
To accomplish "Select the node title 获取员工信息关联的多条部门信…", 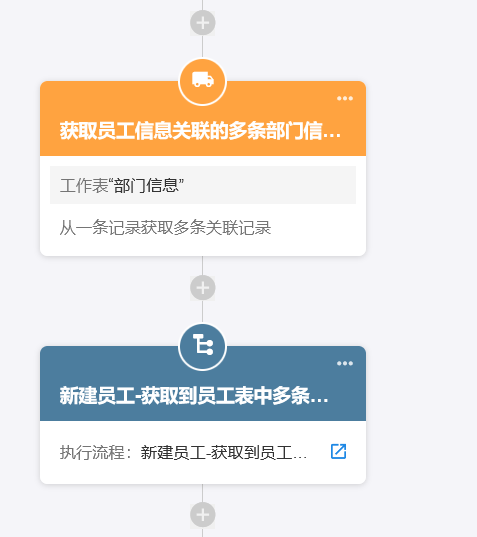I will [x=200, y=131].
